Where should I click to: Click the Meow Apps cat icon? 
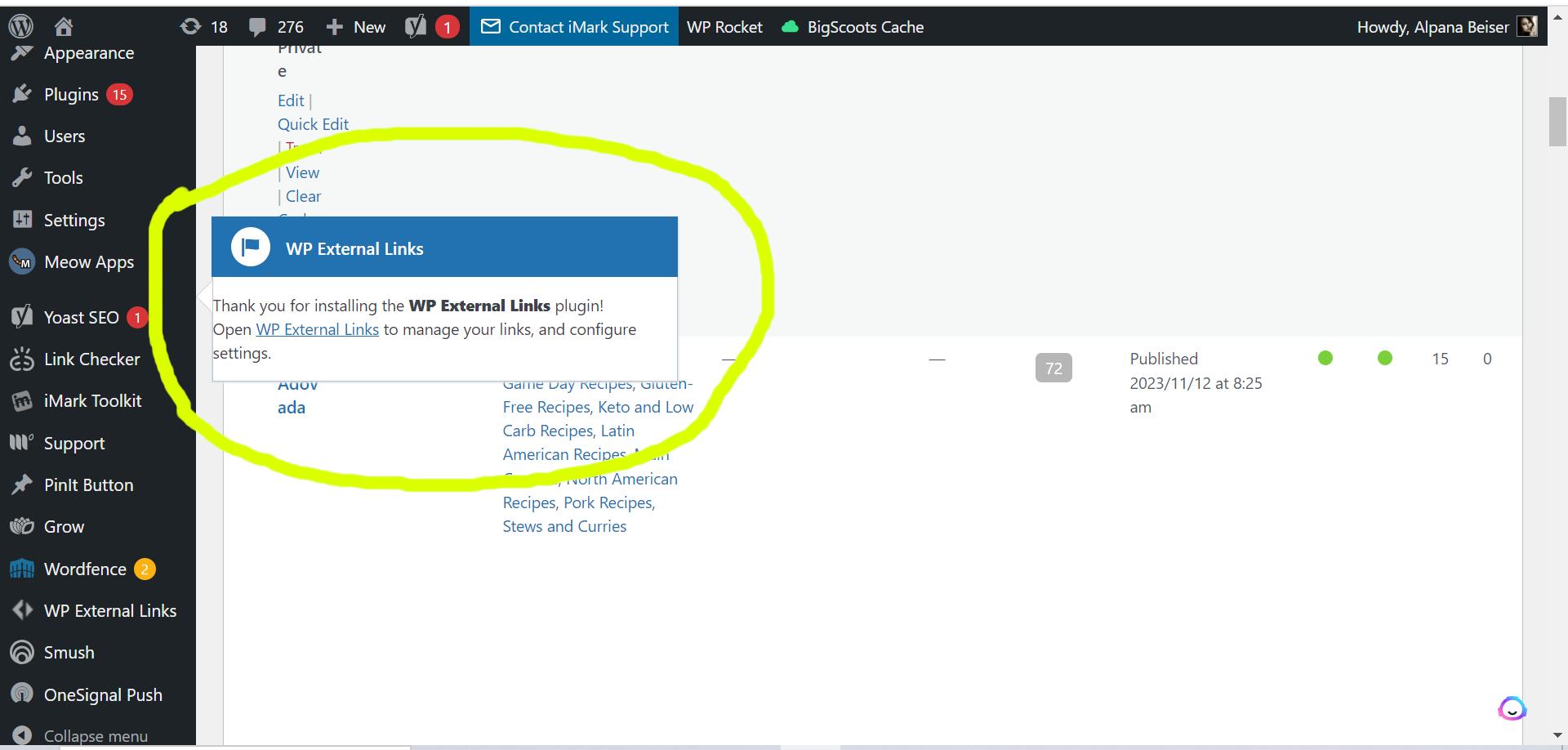[22, 261]
